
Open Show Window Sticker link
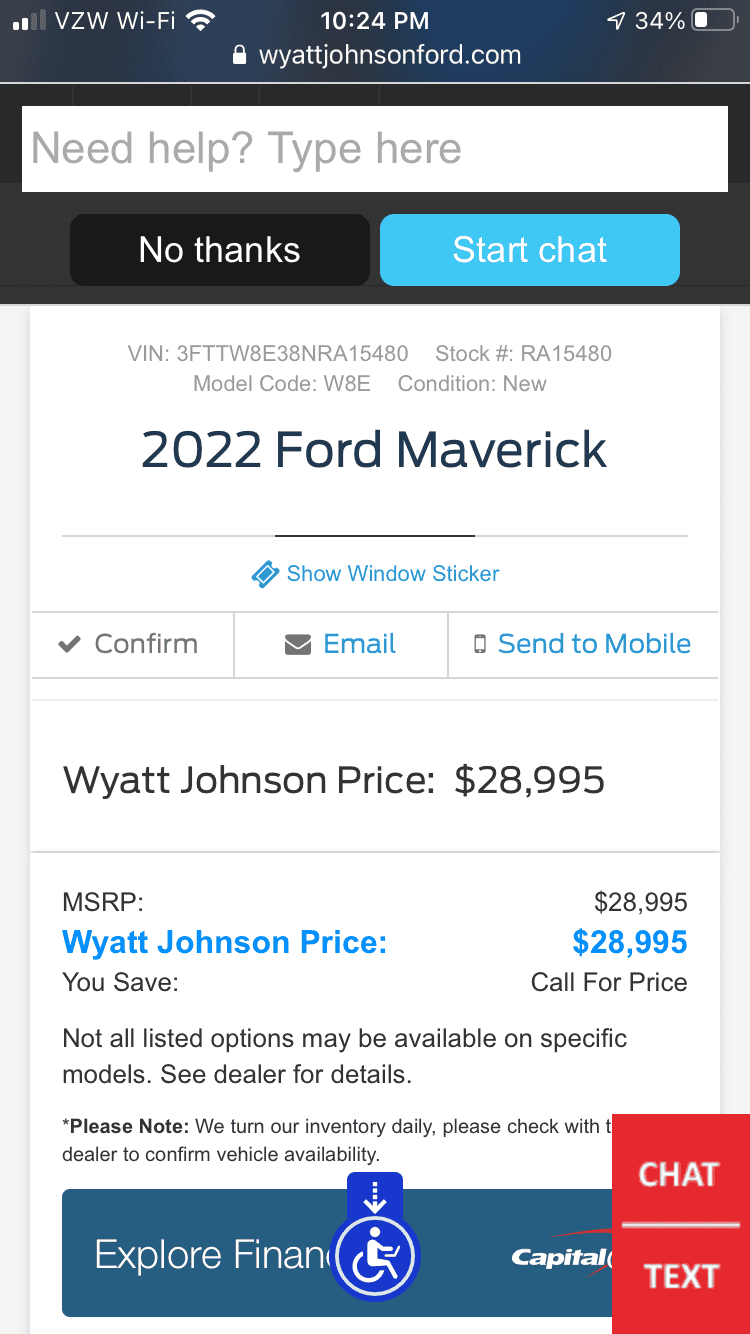(392, 574)
